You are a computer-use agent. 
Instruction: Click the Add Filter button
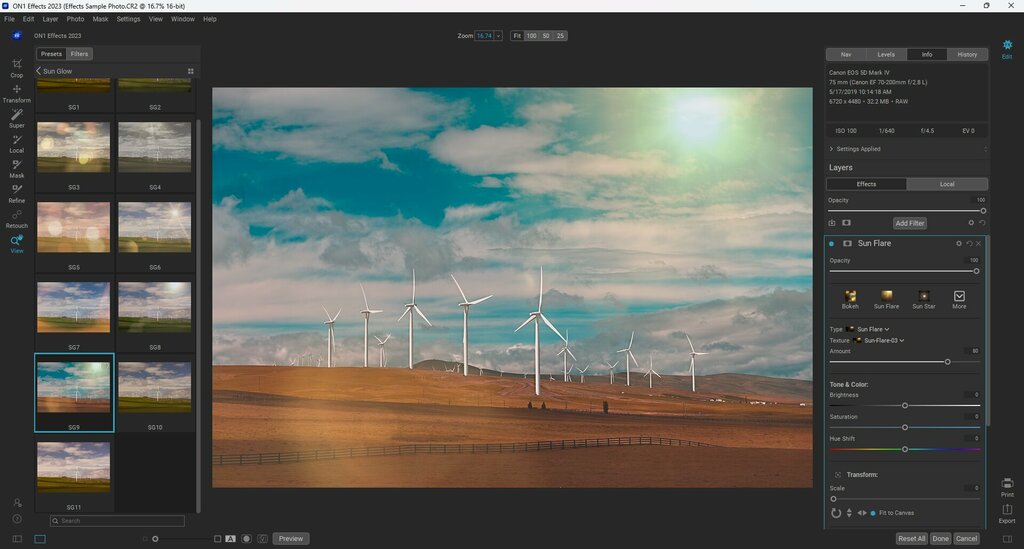tap(910, 223)
